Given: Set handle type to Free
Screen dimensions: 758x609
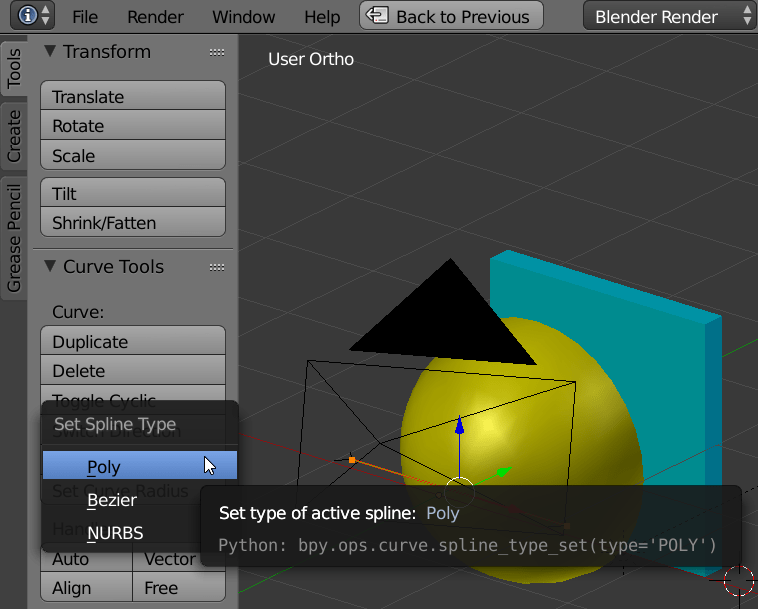Looking at the screenshot, I should 179,587.
